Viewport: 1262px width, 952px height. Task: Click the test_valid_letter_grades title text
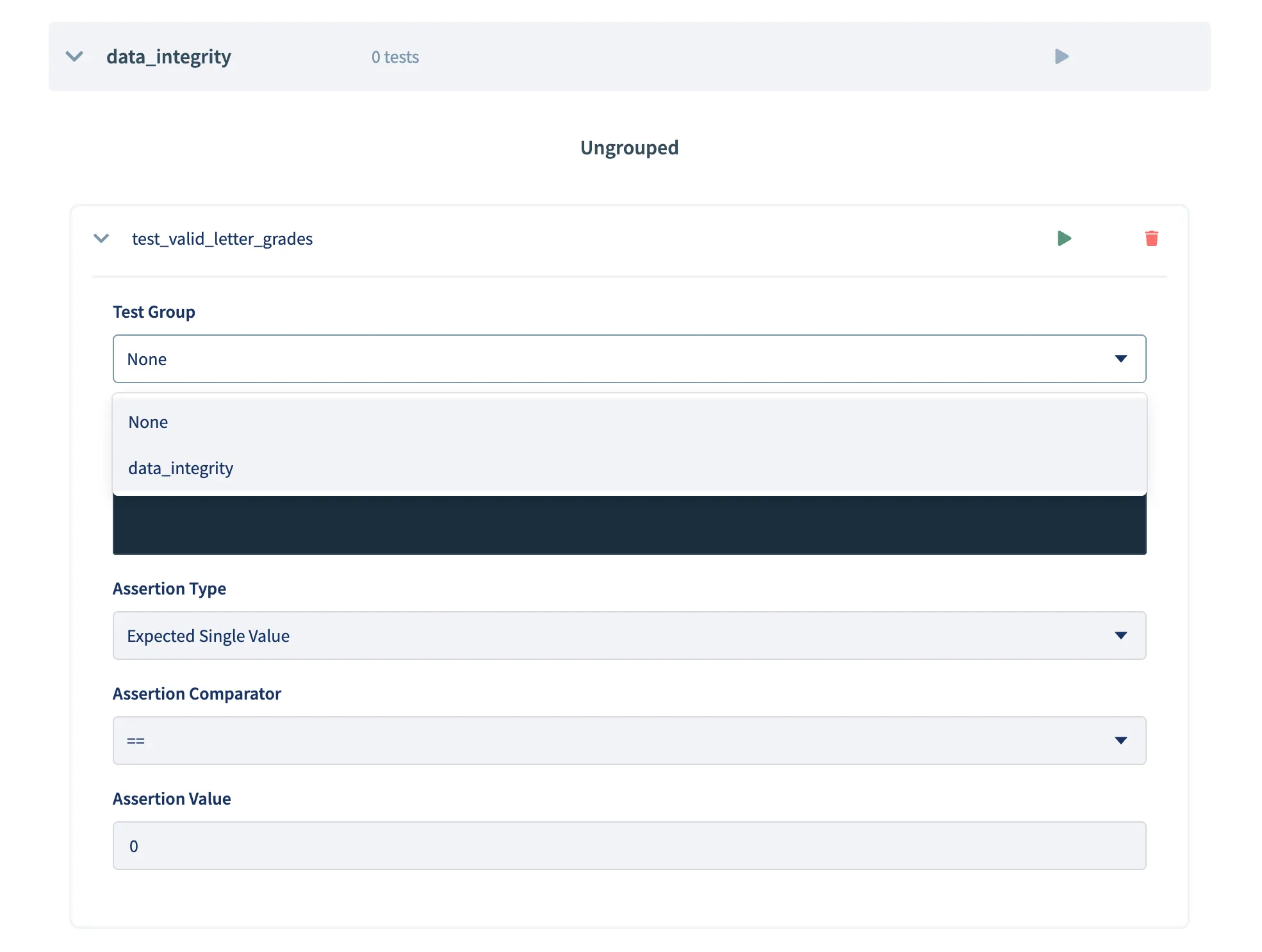[222, 238]
